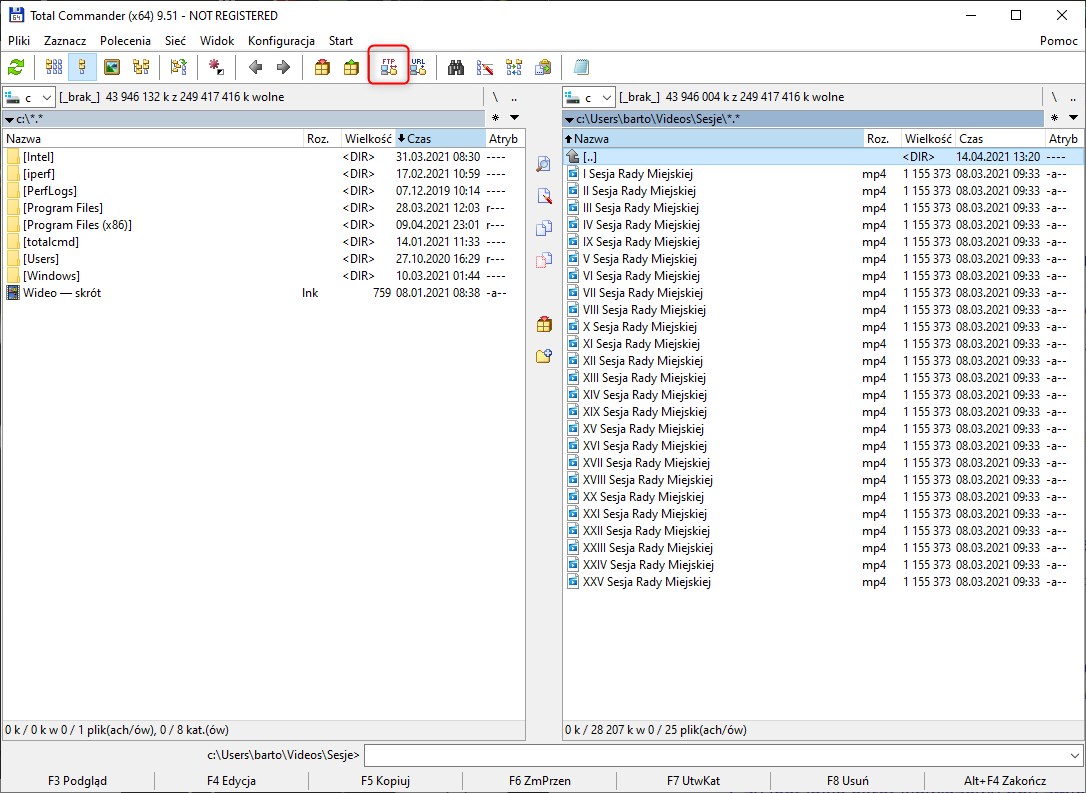Click the new folder icon in middle bar

544,356
